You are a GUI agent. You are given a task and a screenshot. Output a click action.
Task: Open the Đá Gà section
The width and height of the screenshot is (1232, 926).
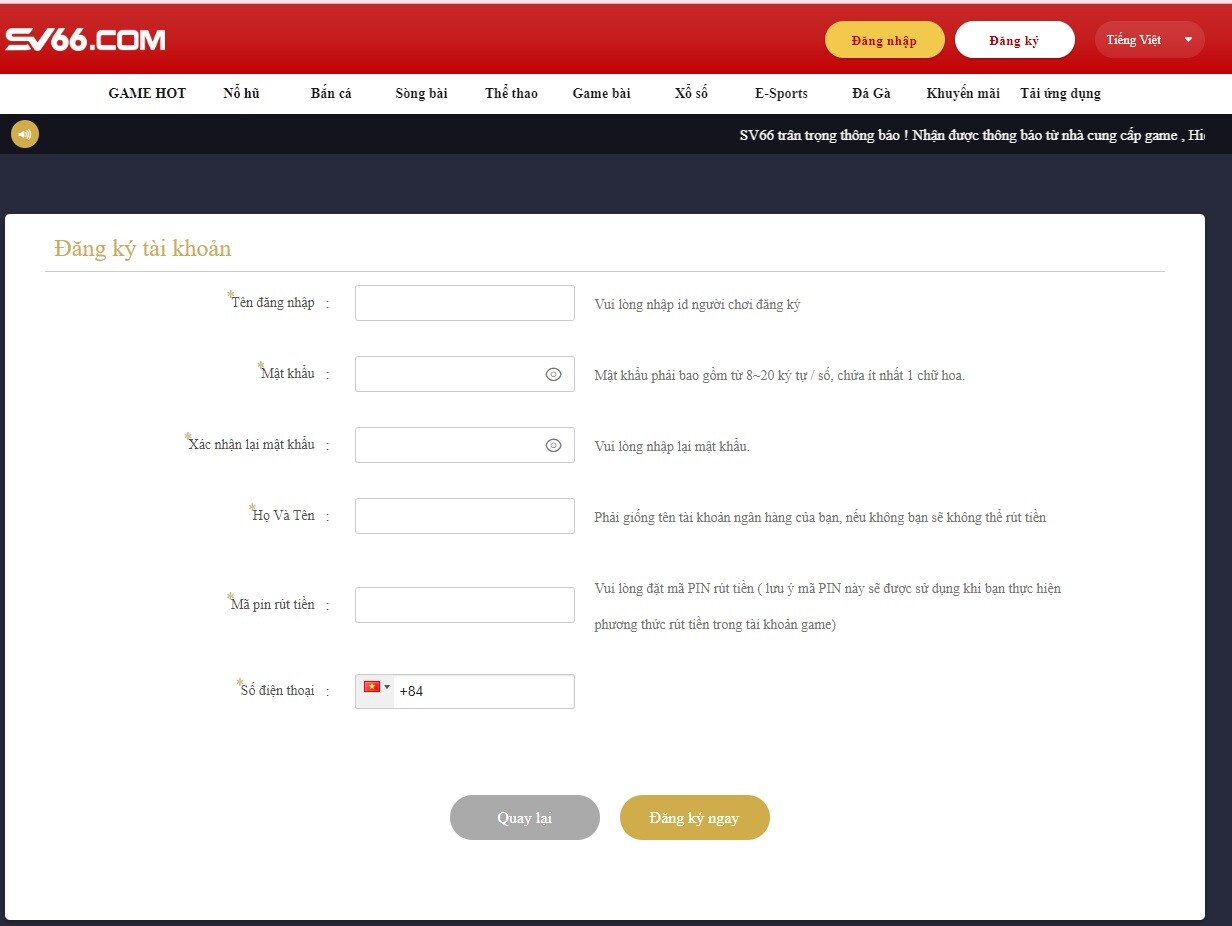pos(870,93)
